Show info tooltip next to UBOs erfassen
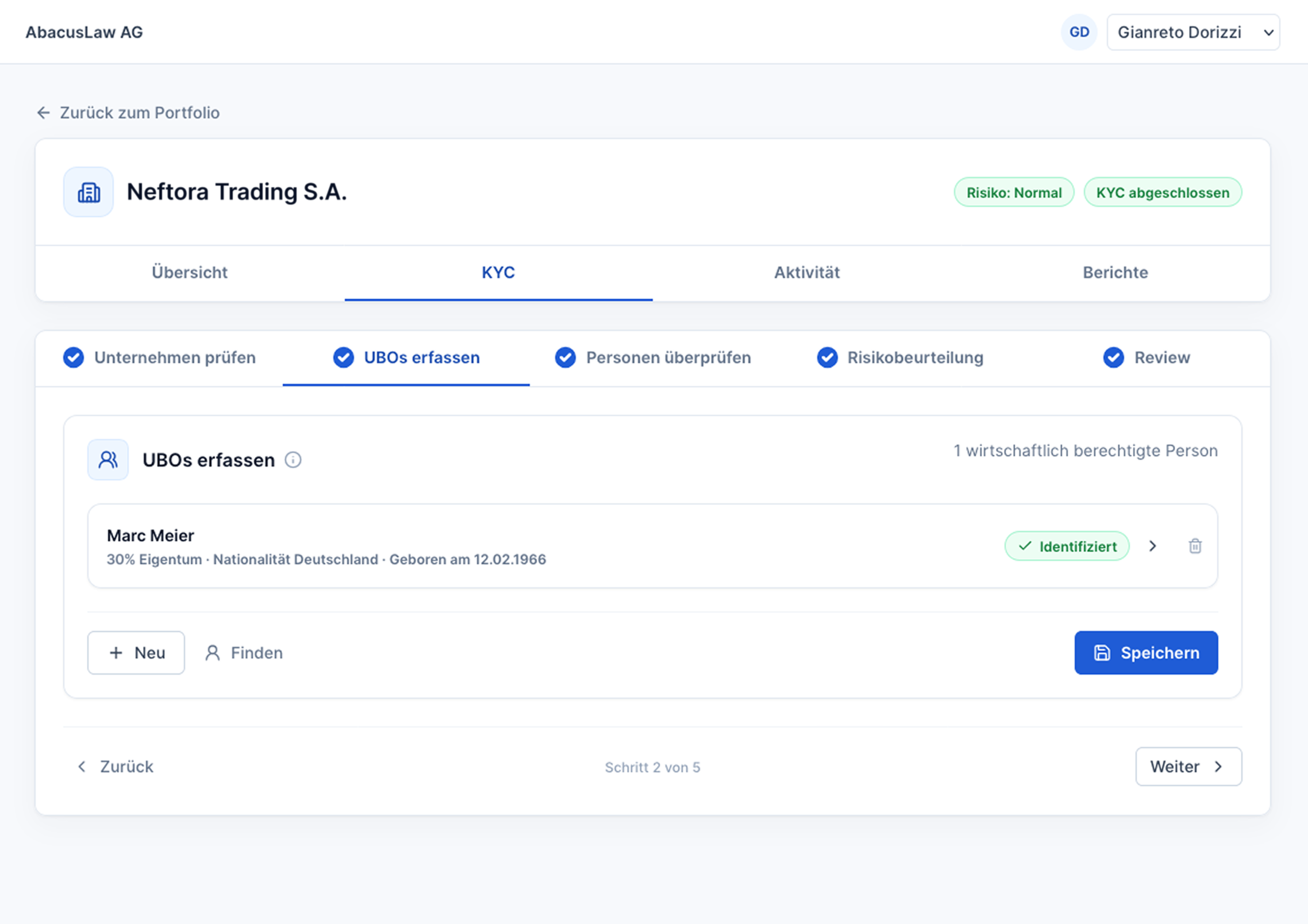Image resolution: width=1308 pixels, height=924 pixels. point(293,460)
